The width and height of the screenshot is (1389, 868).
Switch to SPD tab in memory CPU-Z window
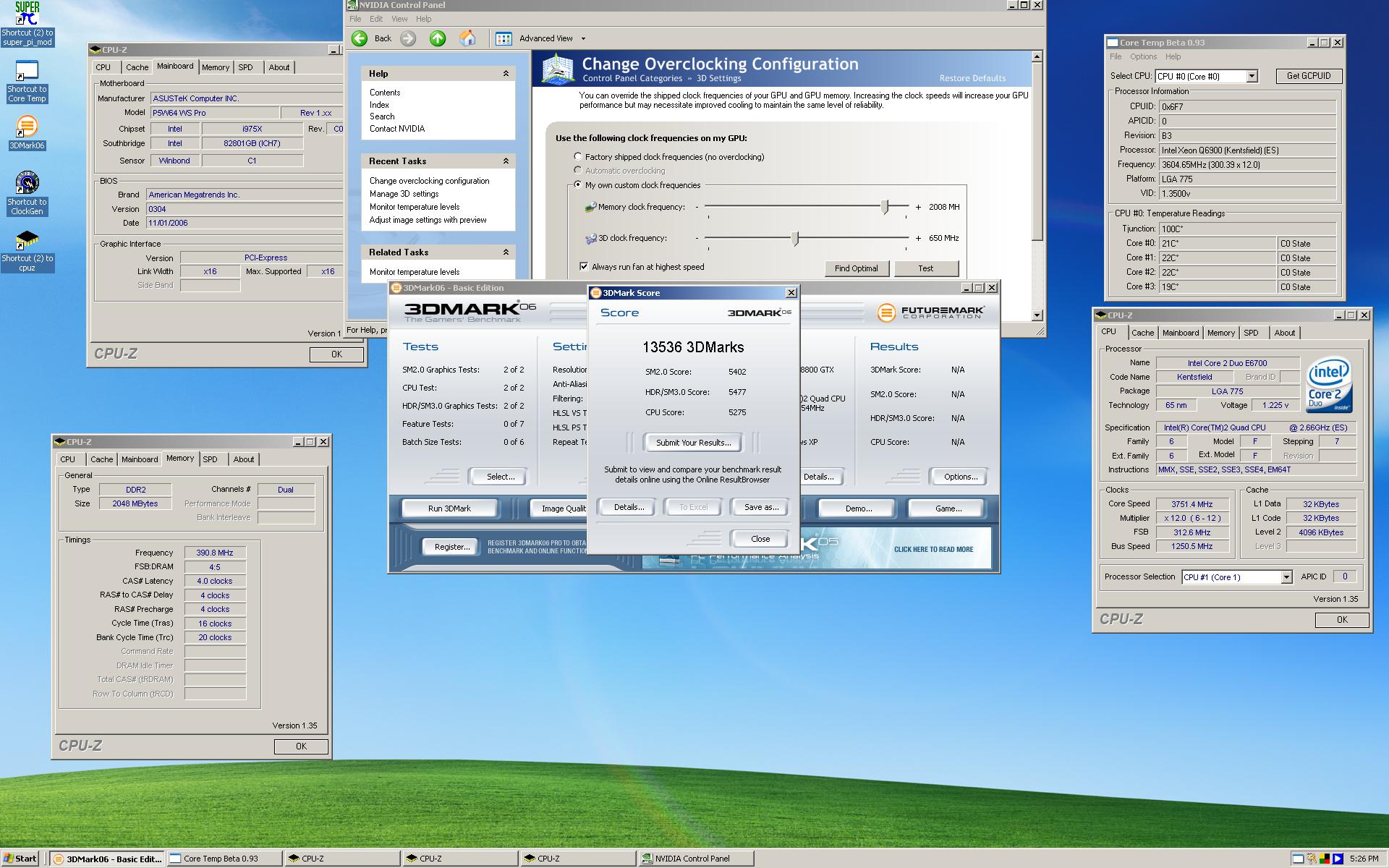click(210, 459)
